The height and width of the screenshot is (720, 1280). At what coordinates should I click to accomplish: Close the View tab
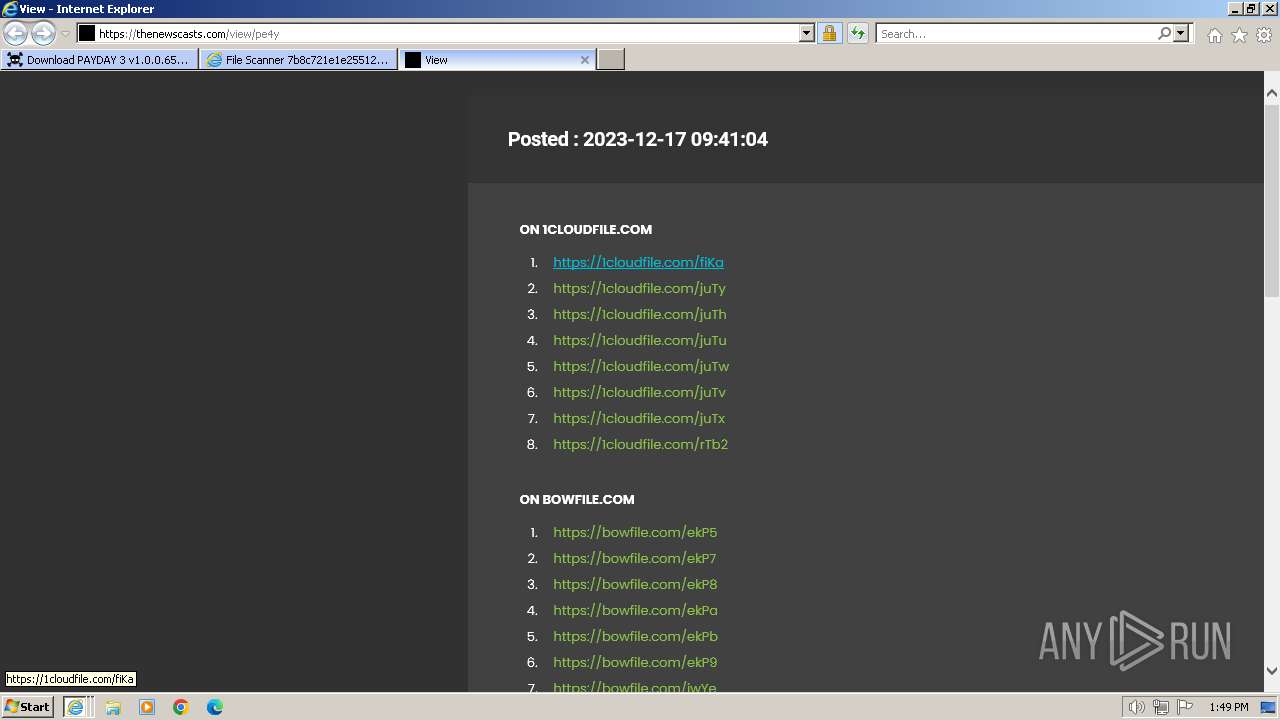585,60
